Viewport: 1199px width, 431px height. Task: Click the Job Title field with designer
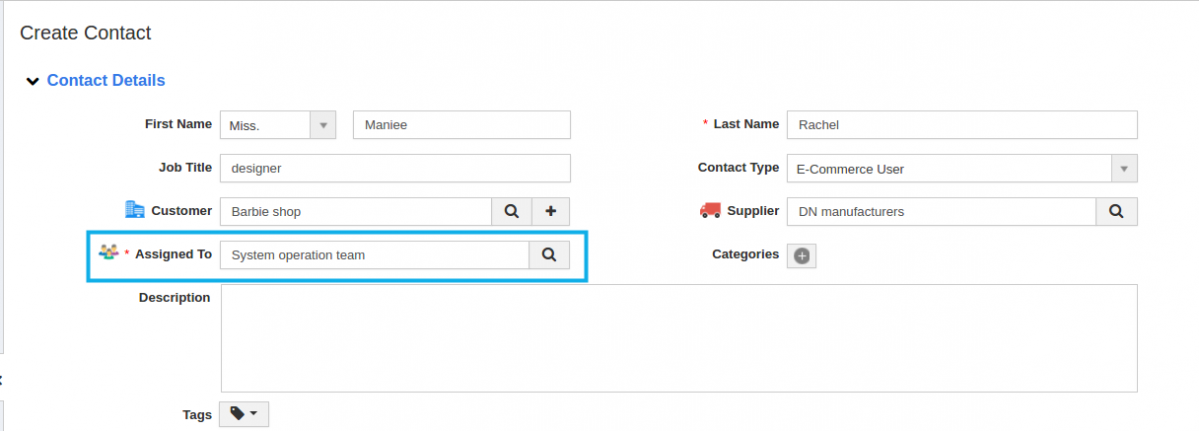395,168
